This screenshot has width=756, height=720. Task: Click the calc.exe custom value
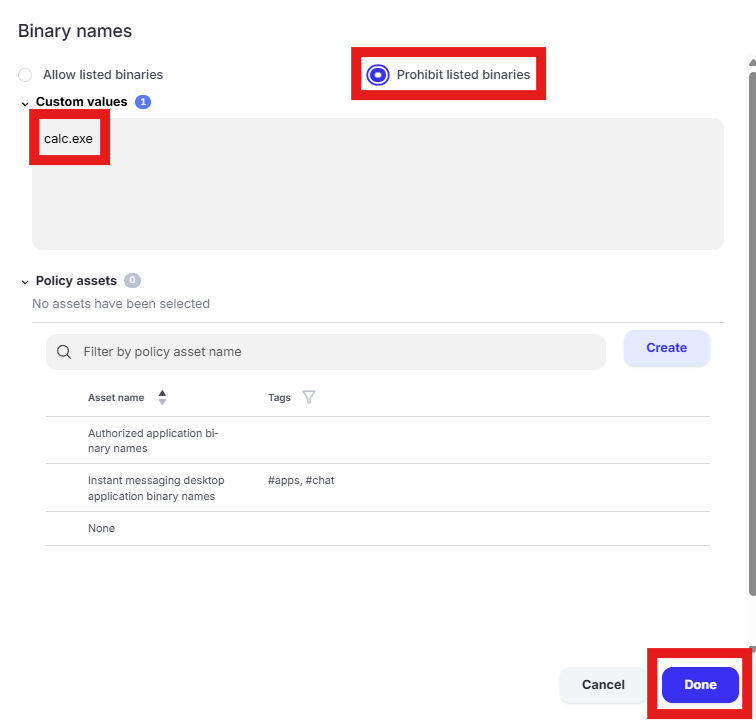tap(68, 139)
